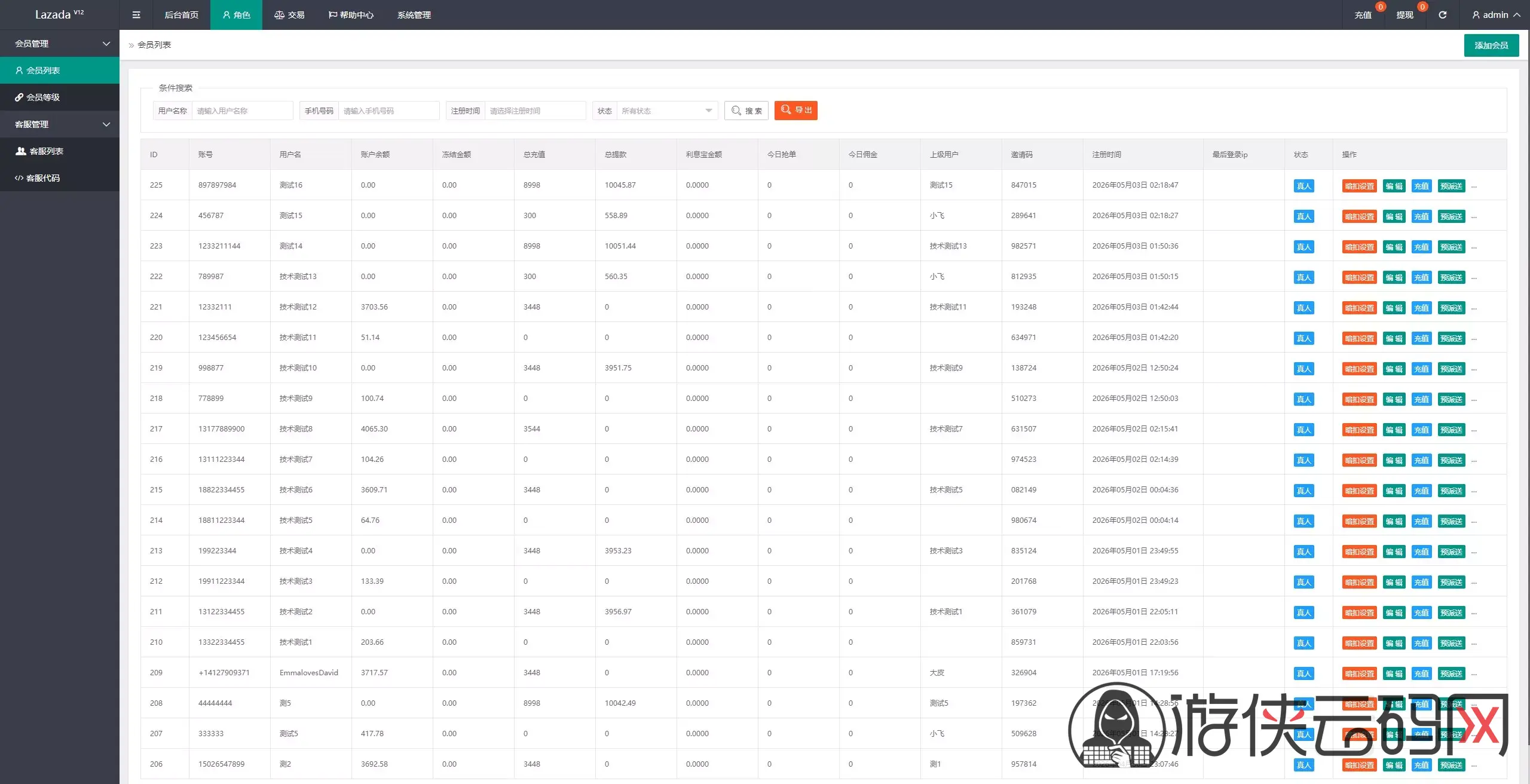Focus the 用户名称 search input field
This screenshot has height=784, width=1530.
[x=242, y=111]
